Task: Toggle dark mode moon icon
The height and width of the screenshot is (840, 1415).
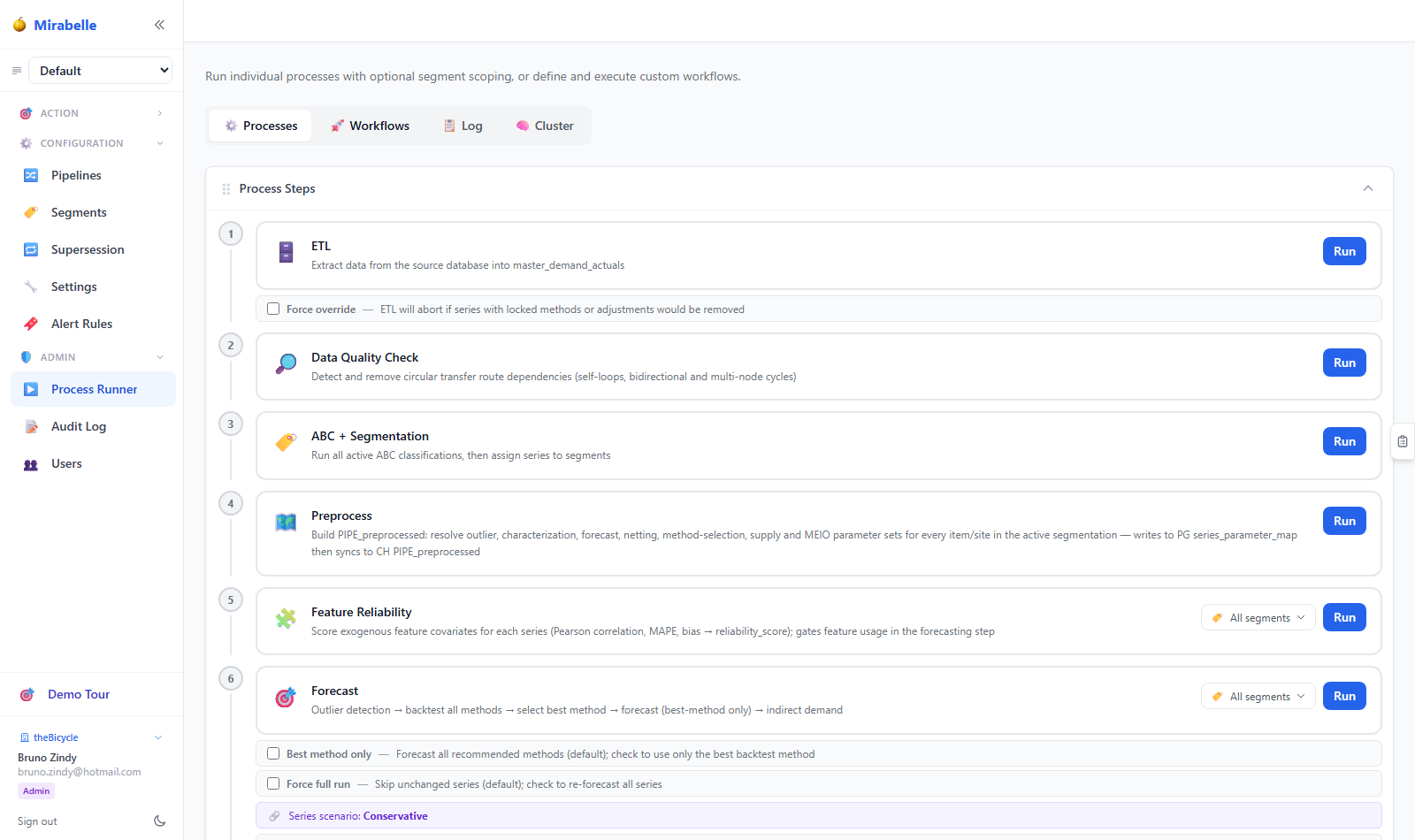Action: (160, 821)
